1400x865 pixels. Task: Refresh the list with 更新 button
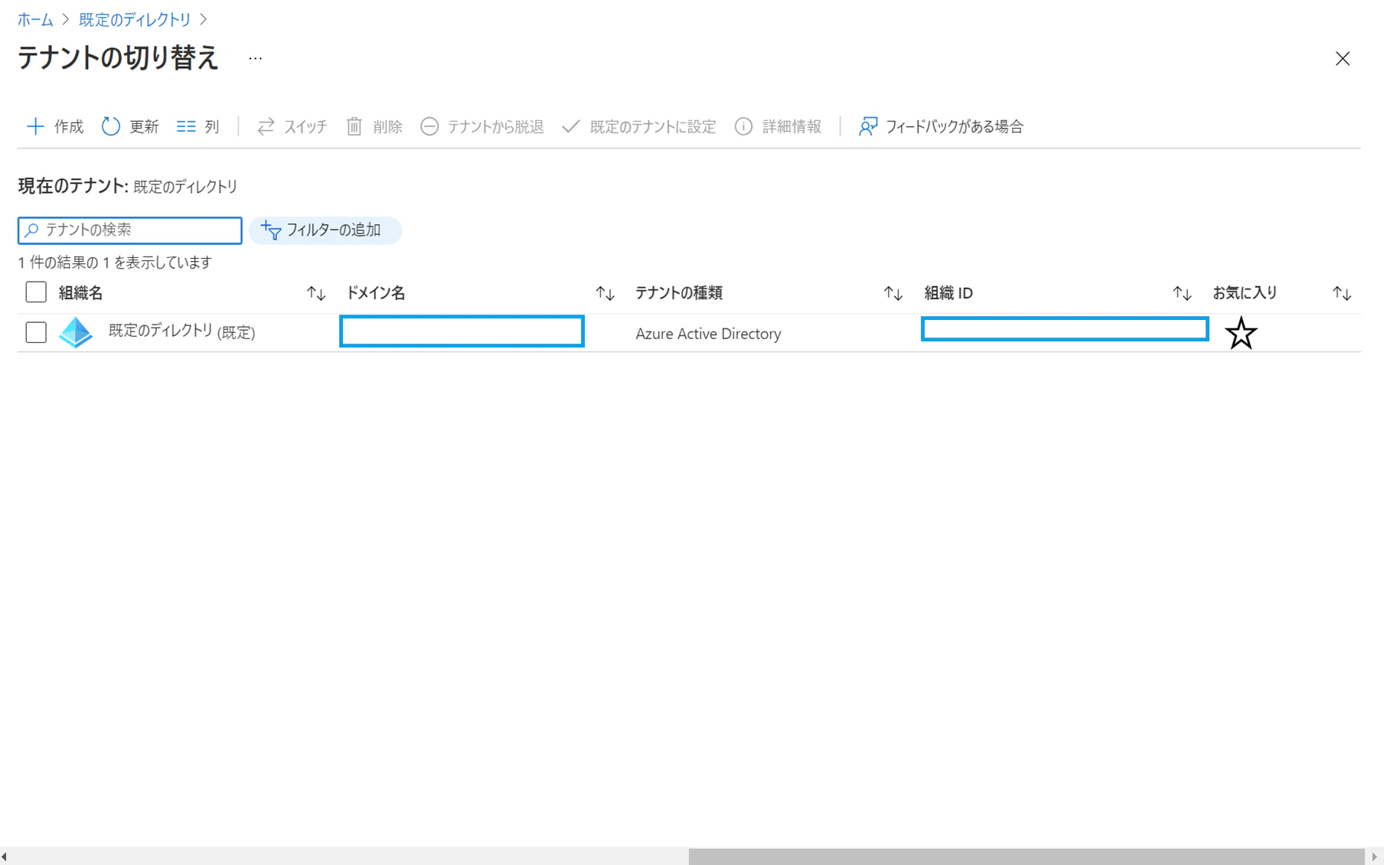(130, 126)
